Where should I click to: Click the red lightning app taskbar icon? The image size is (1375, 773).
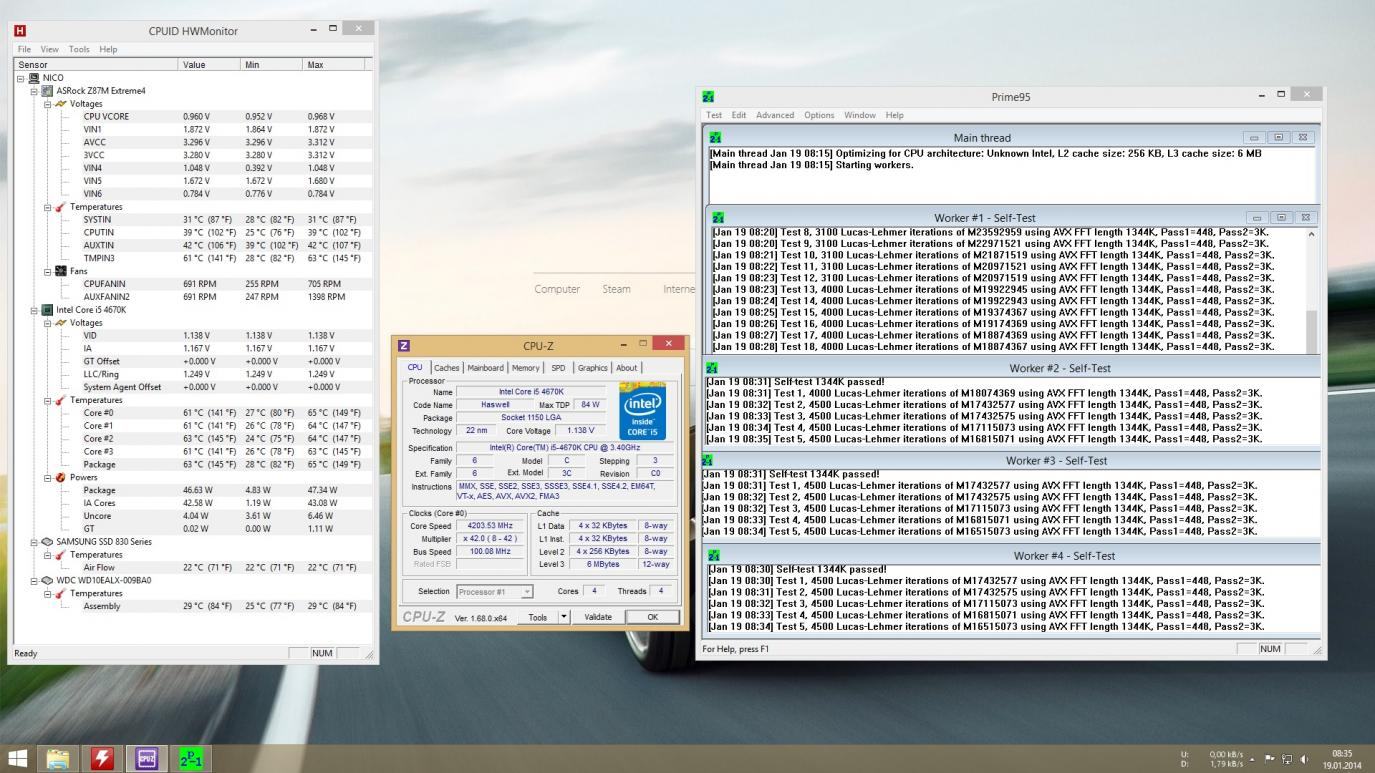[102, 758]
